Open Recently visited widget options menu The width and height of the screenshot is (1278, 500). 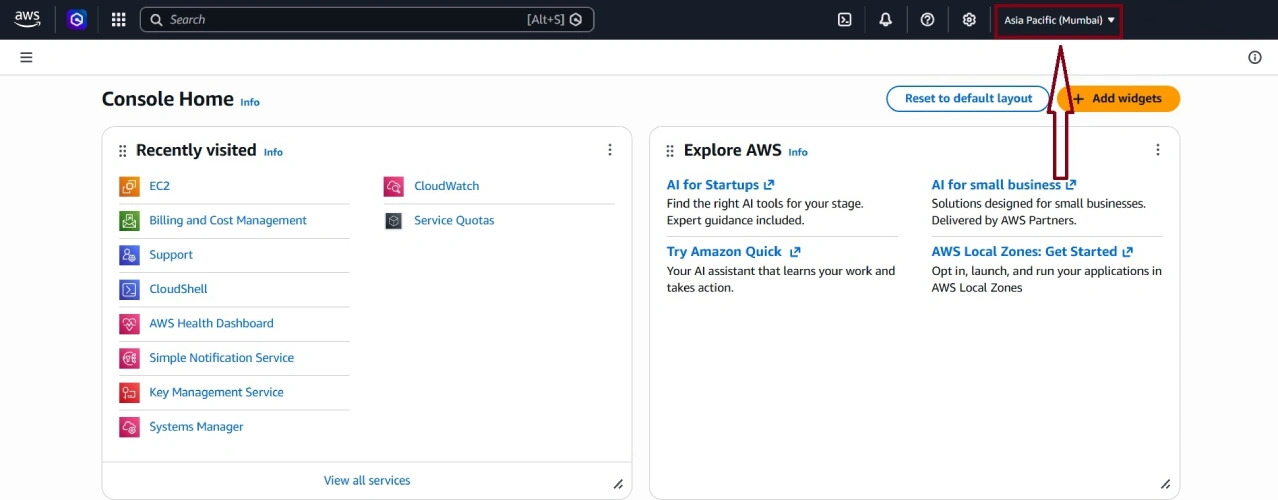pos(610,150)
